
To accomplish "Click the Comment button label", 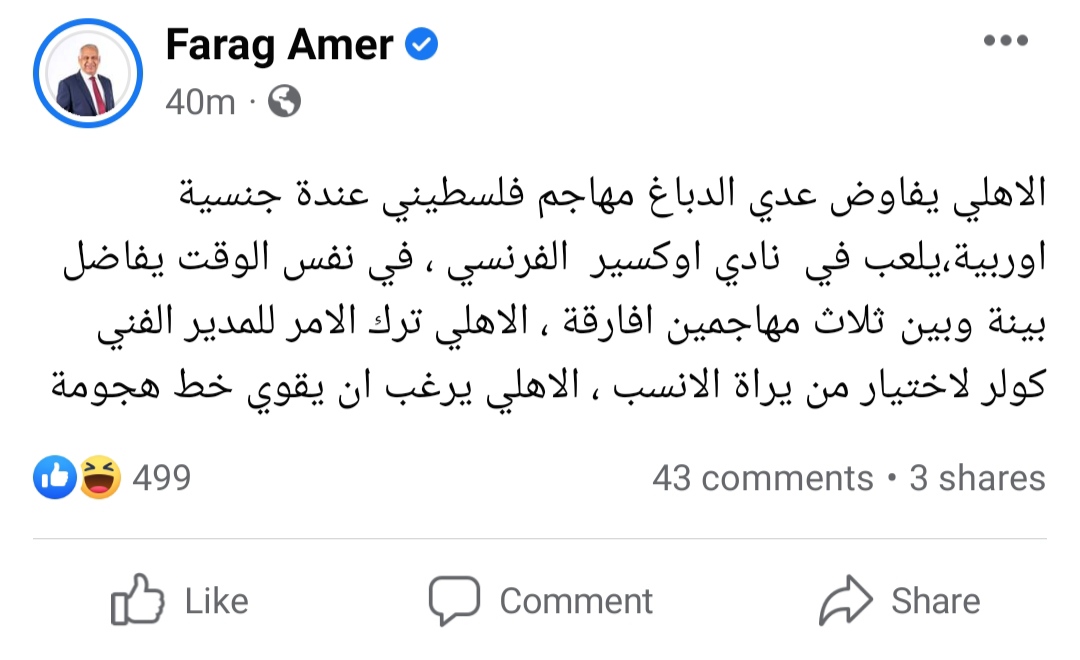I will [576, 601].
